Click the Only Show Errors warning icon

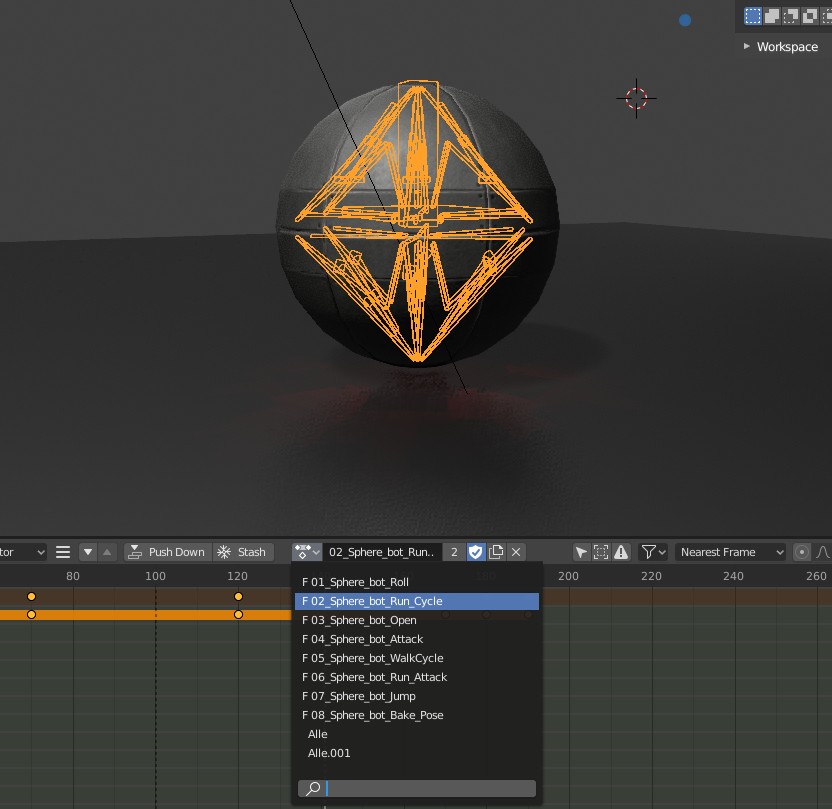tap(621, 552)
